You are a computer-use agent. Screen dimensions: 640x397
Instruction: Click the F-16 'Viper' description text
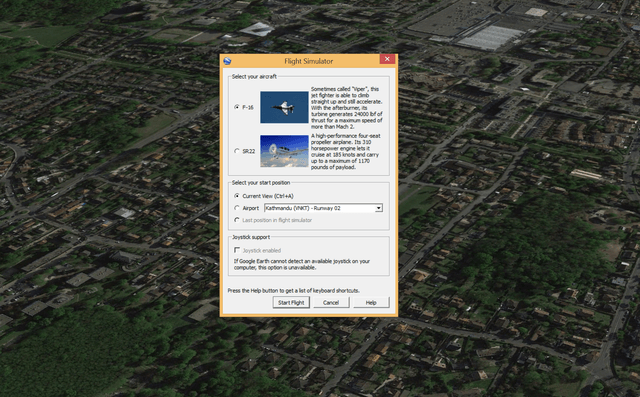click(x=347, y=108)
